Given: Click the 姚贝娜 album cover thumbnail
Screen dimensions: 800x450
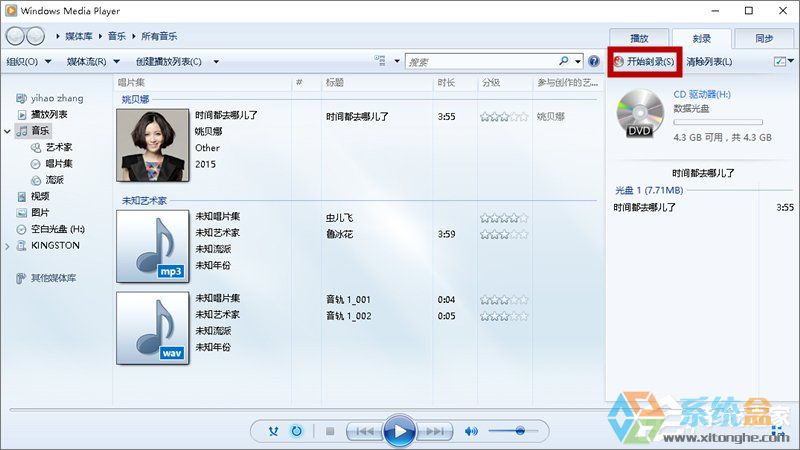Looking at the screenshot, I should click(153, 145).
